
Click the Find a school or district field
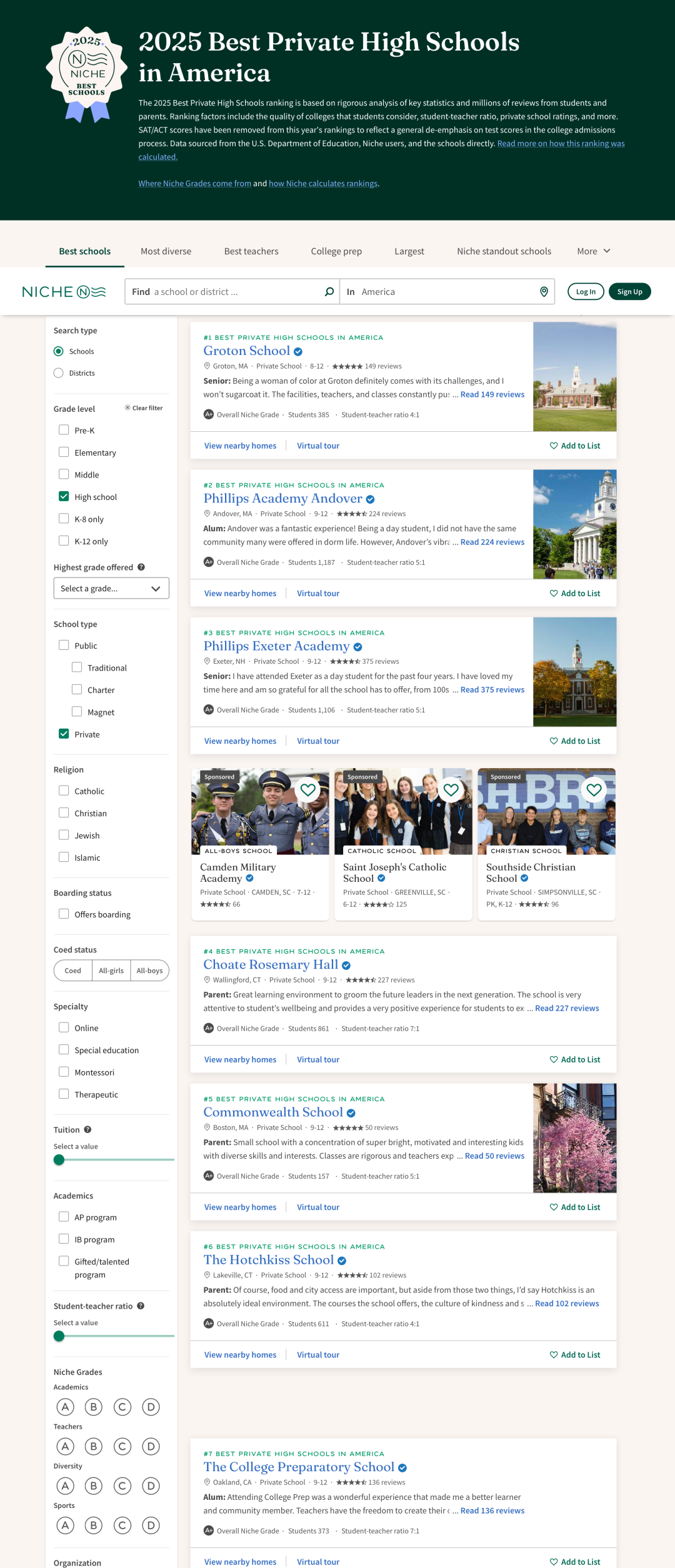coord(232,292)
